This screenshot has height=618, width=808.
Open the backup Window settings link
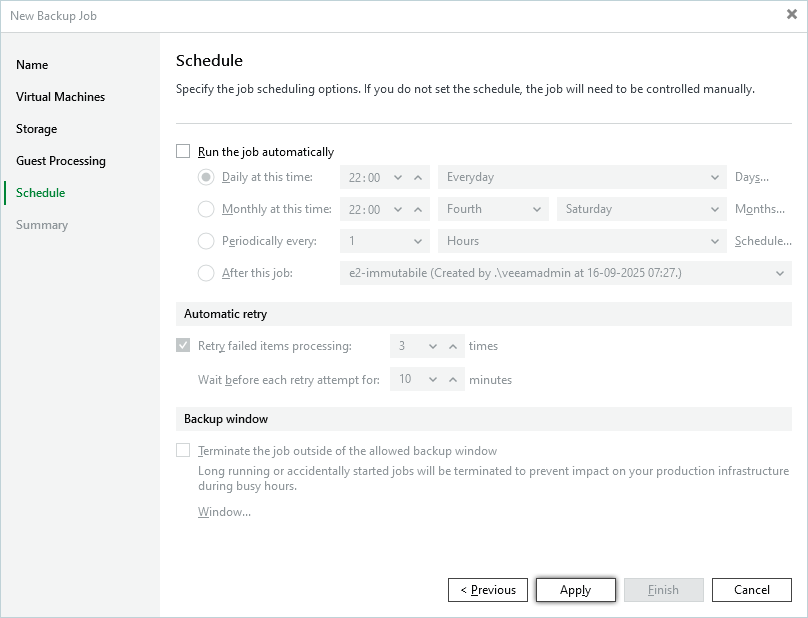[224, 512]
